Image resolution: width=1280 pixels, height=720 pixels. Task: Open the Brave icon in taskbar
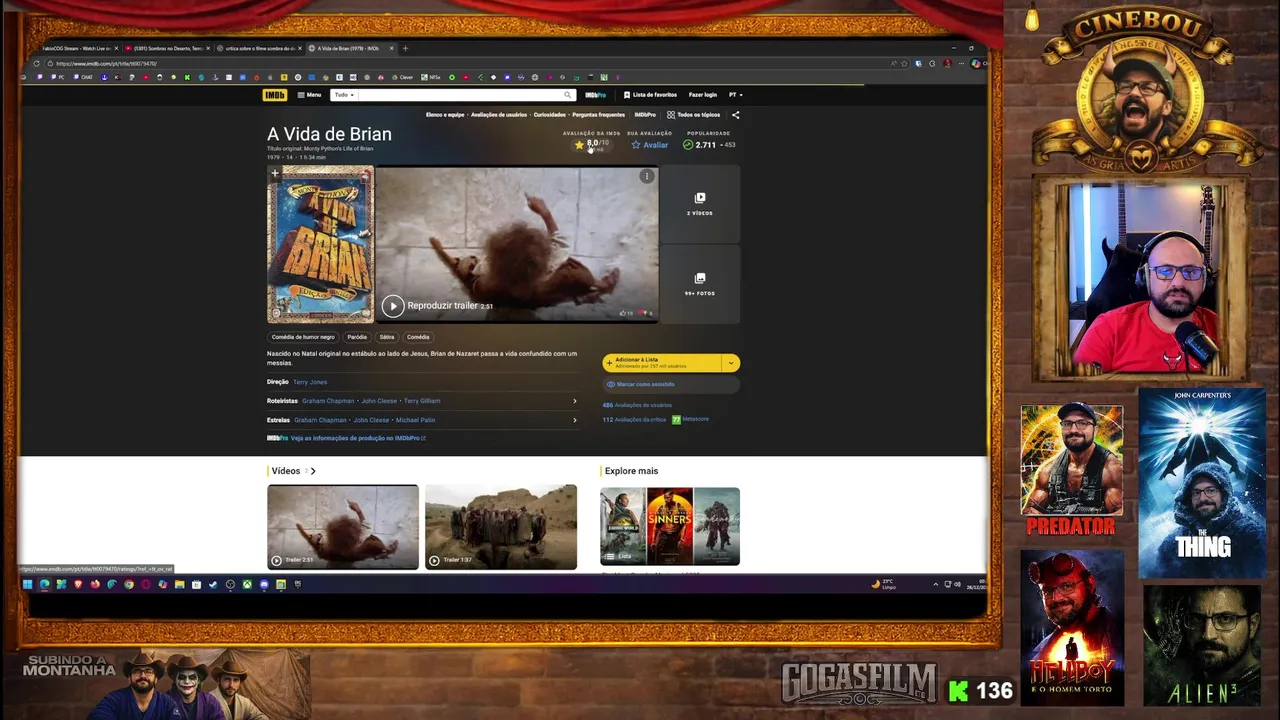click(78, 584)
